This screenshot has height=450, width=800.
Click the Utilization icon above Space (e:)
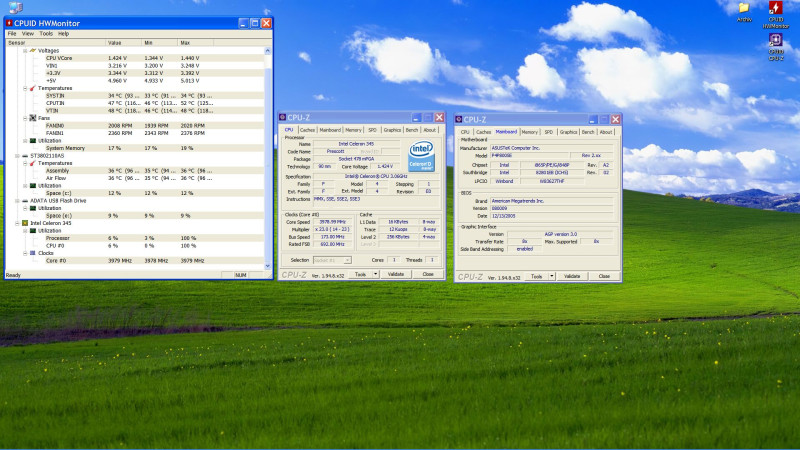click(33, 208)
